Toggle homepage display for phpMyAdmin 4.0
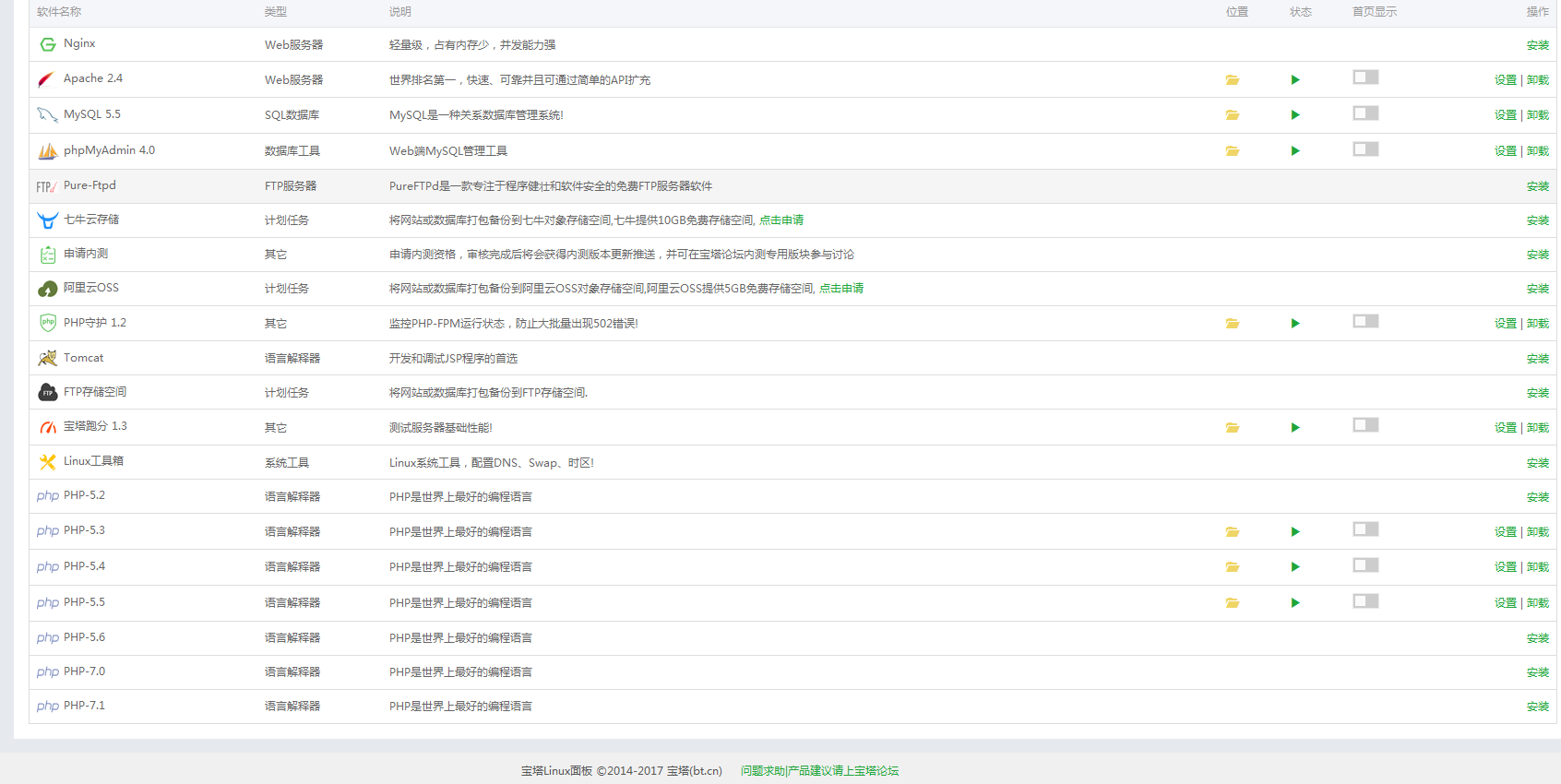The width and height of the screenshot is (1561, 784). pyautogui.click(x=1366, y=149)
